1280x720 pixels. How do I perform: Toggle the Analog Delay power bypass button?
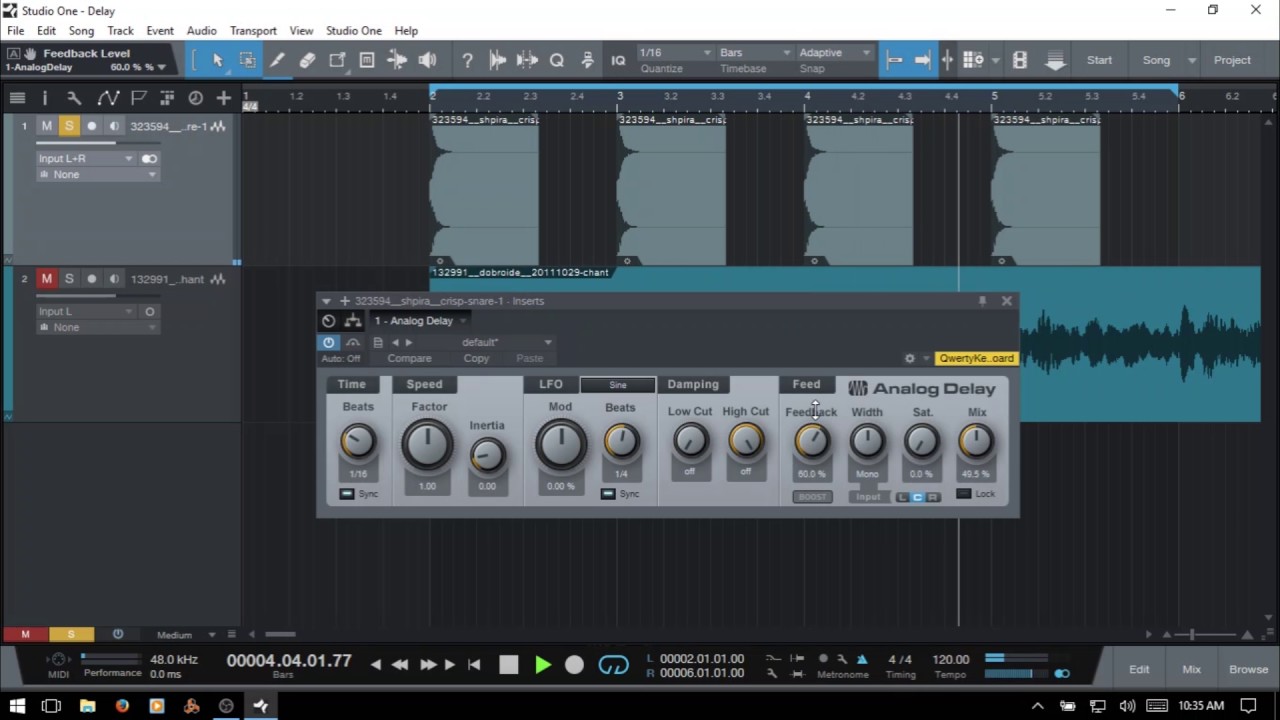point(328,342)
